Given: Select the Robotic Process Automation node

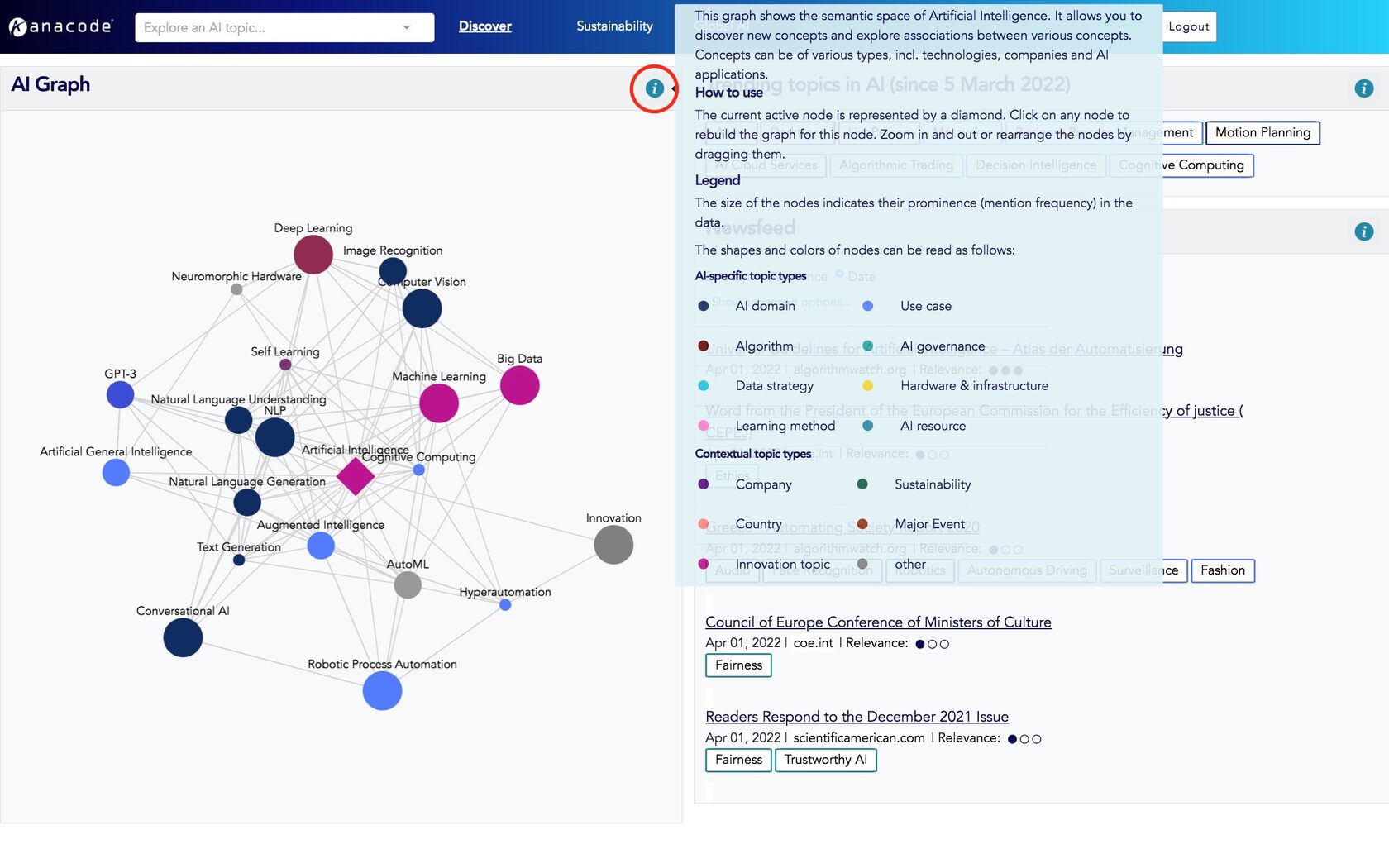Looking at the screenshot, I should (x=383, y=690).
